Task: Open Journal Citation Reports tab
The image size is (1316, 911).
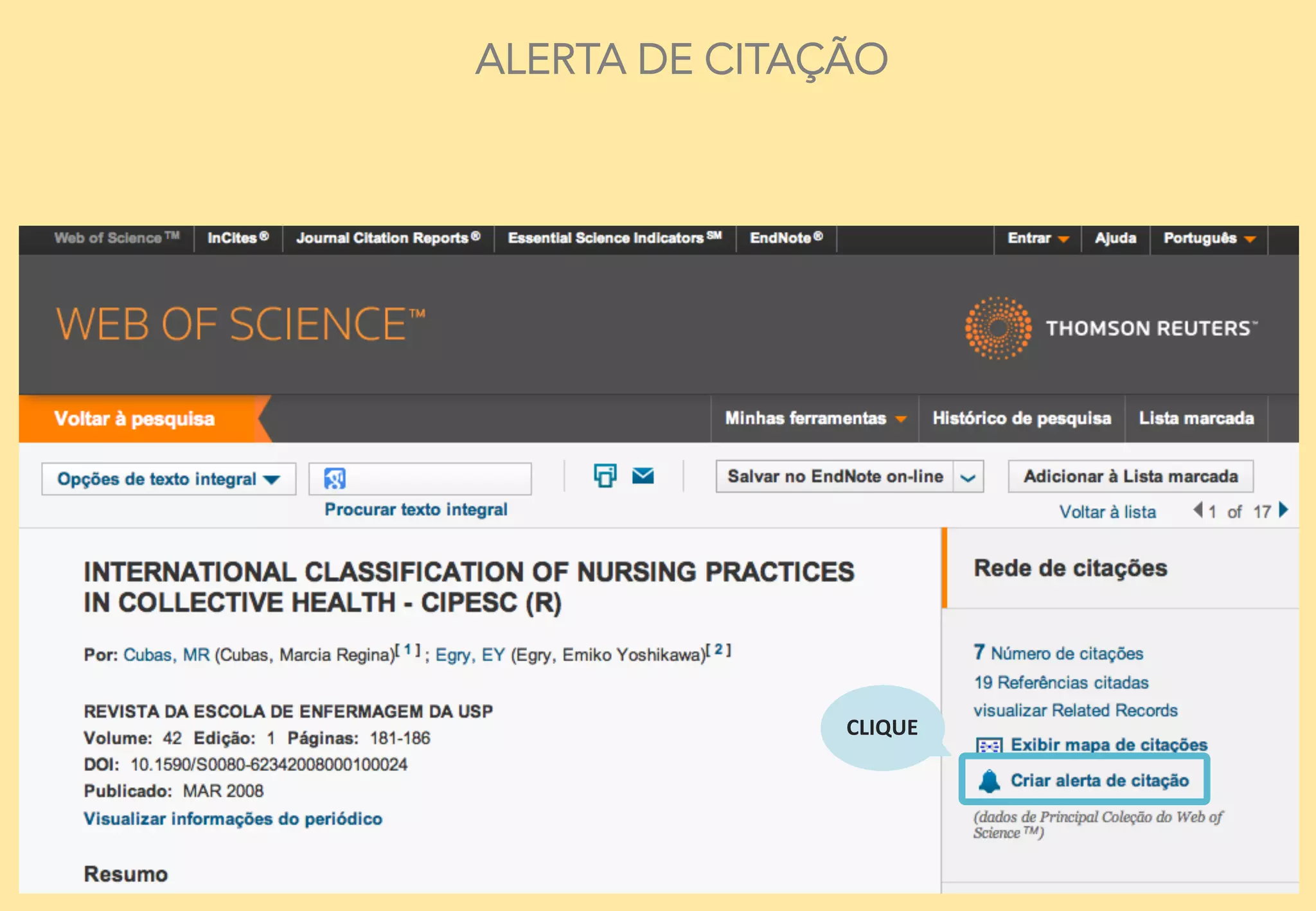Action: [x=388, y=238]
